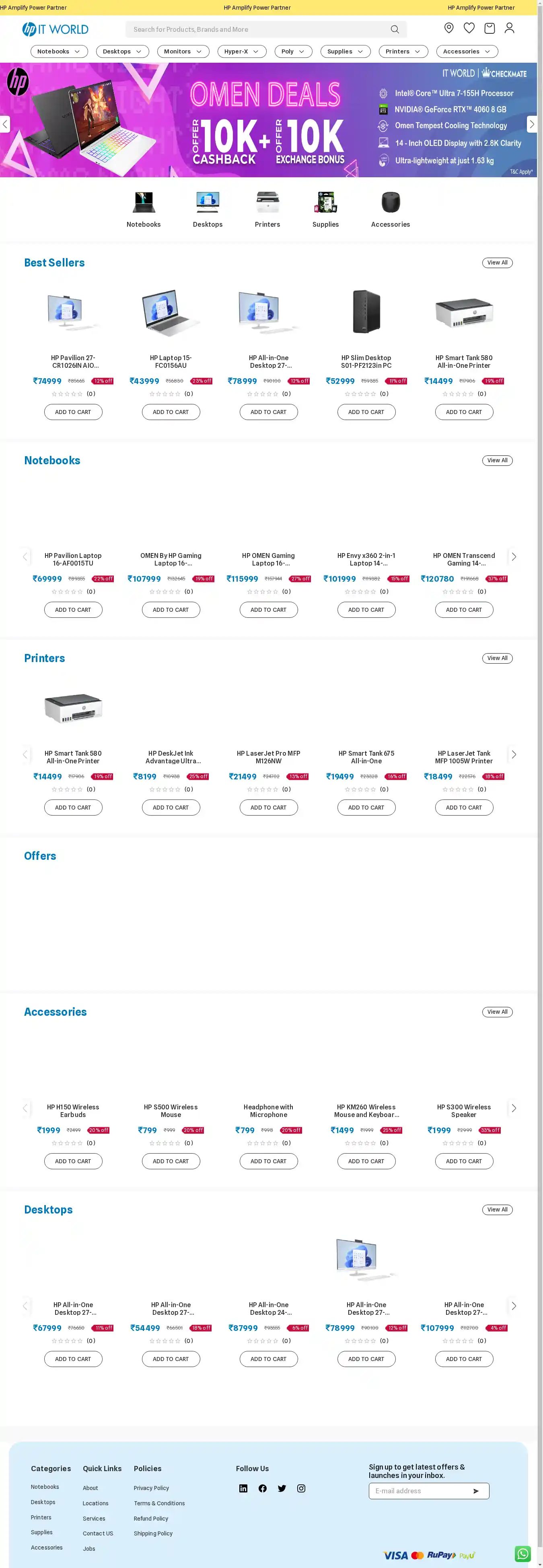The height and width of the screenshot is (1568, 543).
Task: Open the store locator pin icon
Action: point(448,28)
